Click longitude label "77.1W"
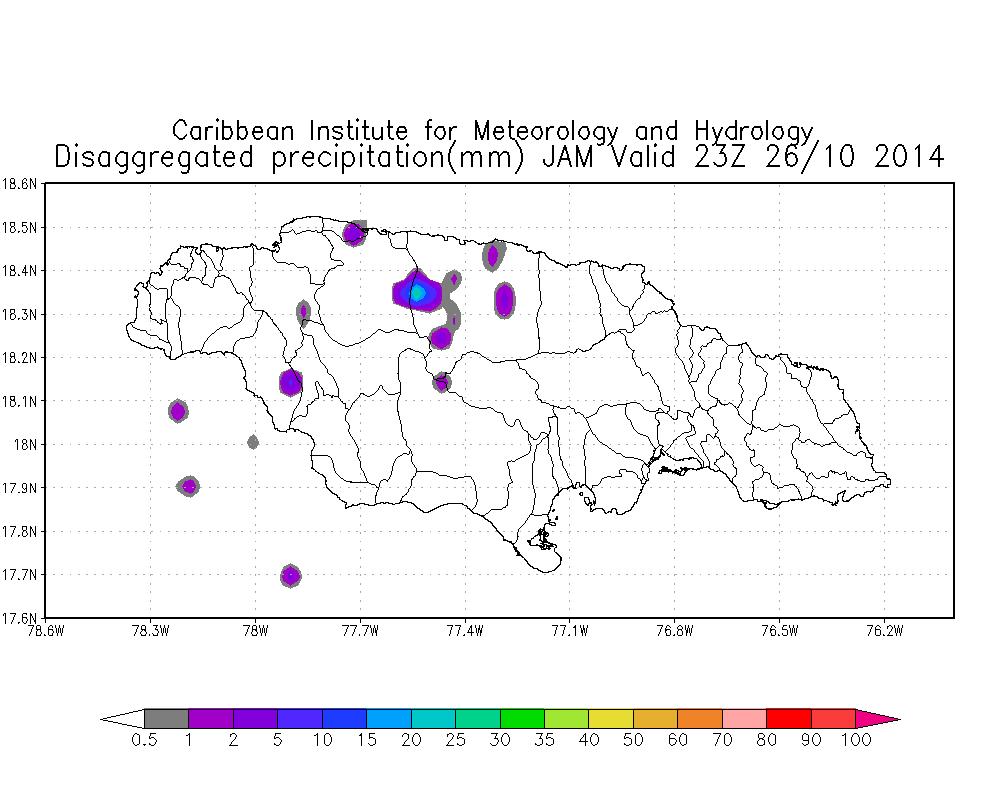The width and height of the screenshot is (1000, 800). tap(570, 632)
